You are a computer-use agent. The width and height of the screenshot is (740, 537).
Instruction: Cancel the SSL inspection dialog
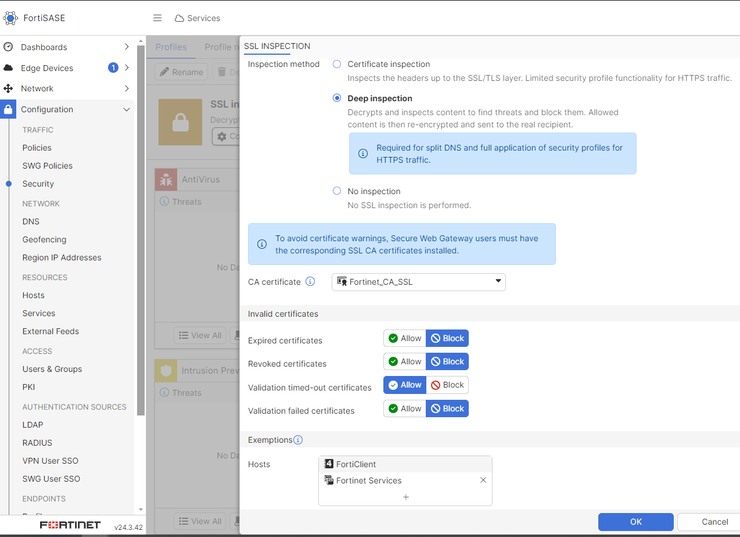click(x=714, y=521)
